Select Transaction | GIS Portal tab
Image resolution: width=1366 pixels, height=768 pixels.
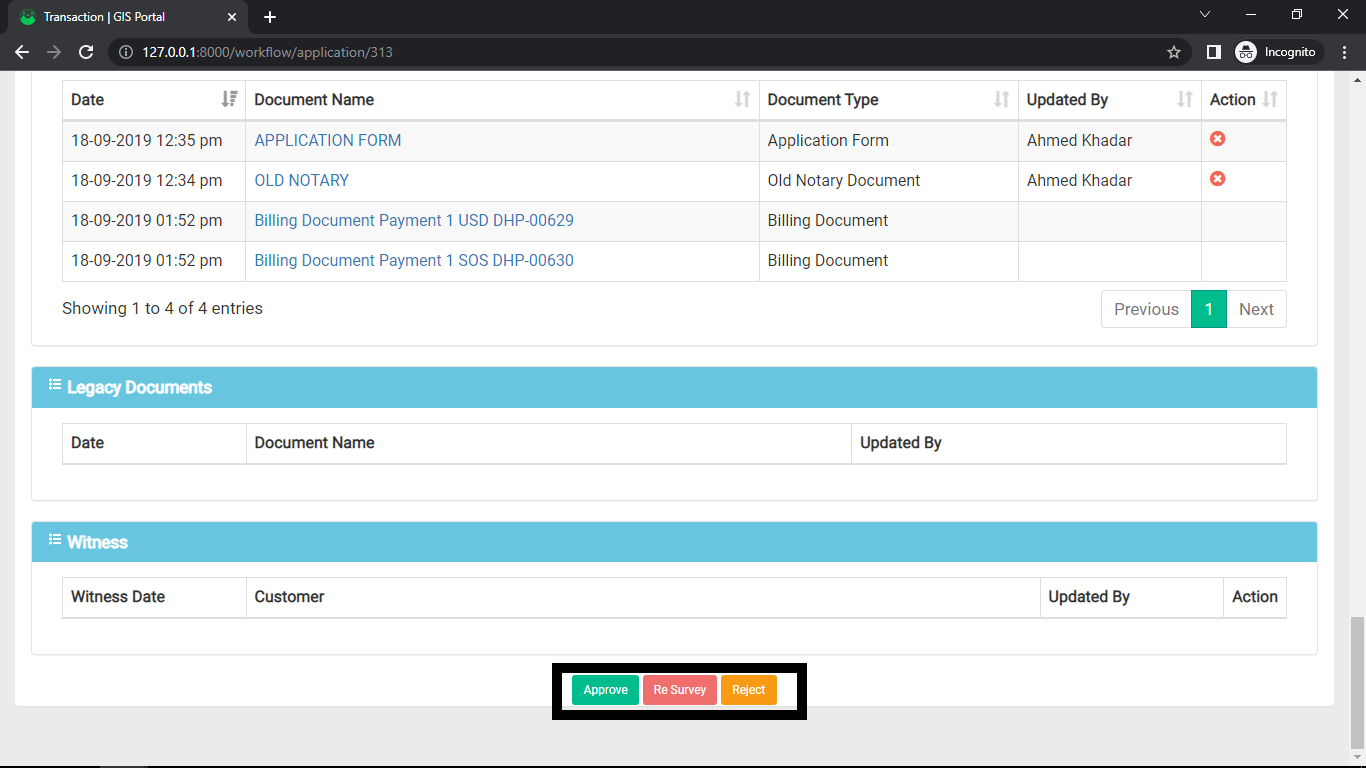(128, 17)
